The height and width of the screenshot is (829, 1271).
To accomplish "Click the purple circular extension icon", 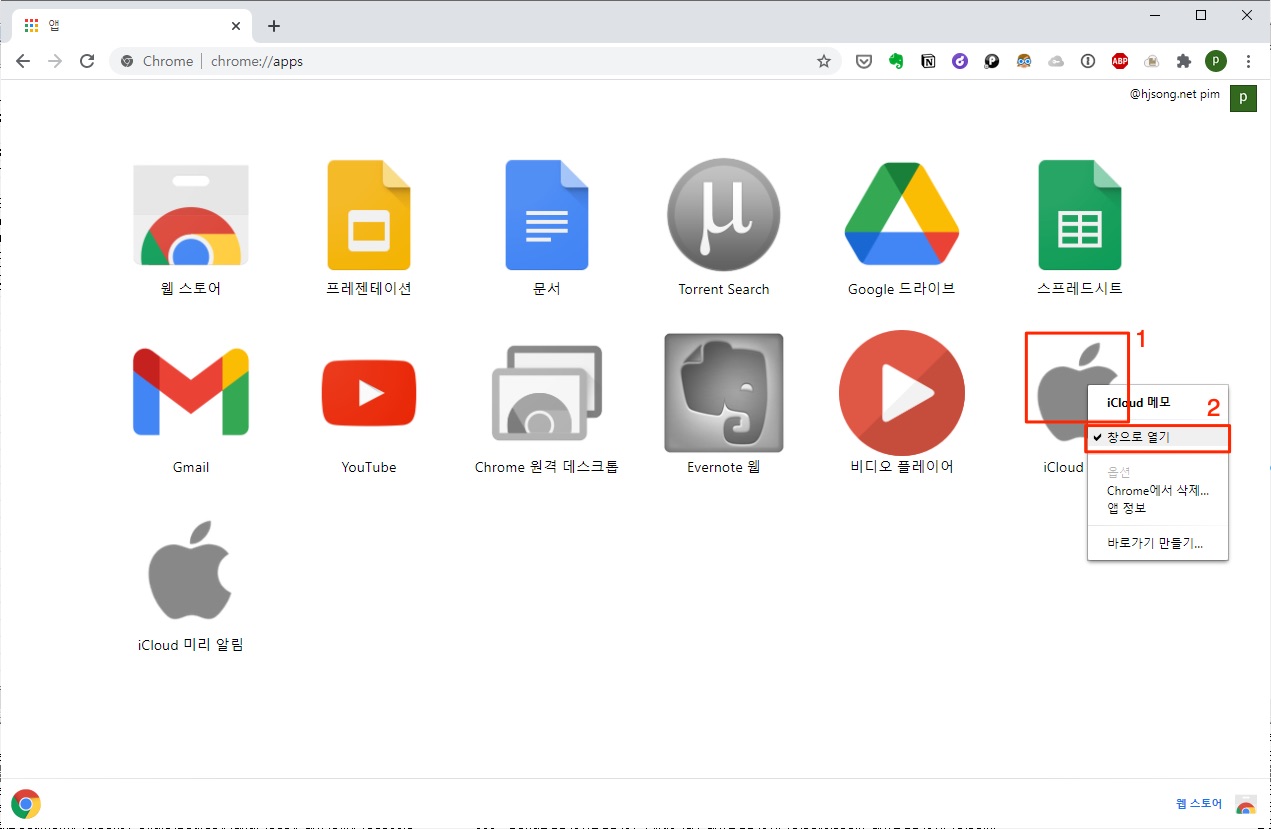I will 960,61.
